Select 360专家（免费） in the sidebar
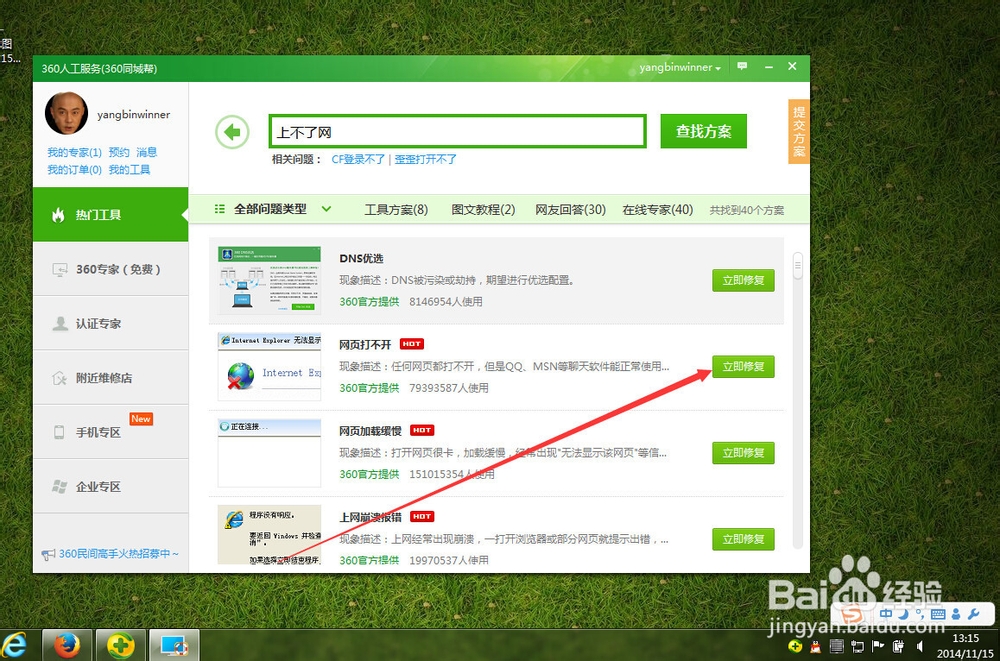 pos(110,269)
